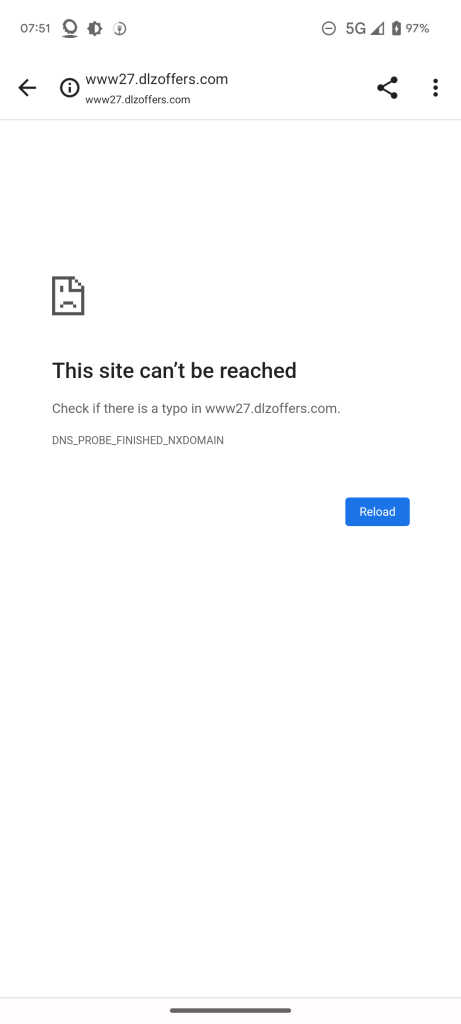Tap the www27.dlzoffers.com page title

pos(157,79)
